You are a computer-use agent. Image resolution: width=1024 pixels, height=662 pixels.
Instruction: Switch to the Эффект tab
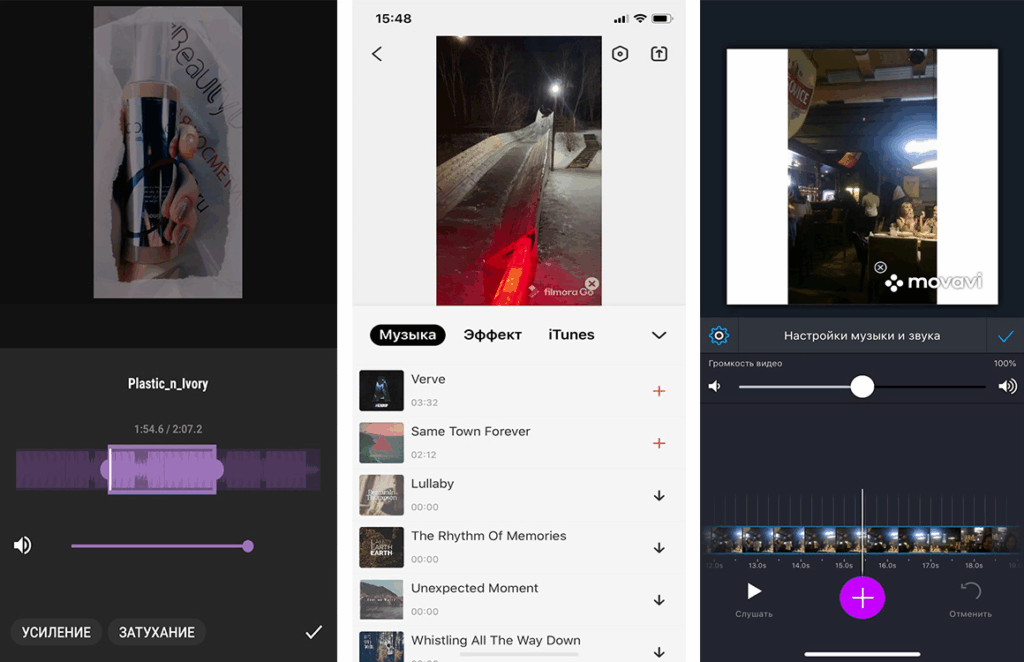(x=492, y=335)
